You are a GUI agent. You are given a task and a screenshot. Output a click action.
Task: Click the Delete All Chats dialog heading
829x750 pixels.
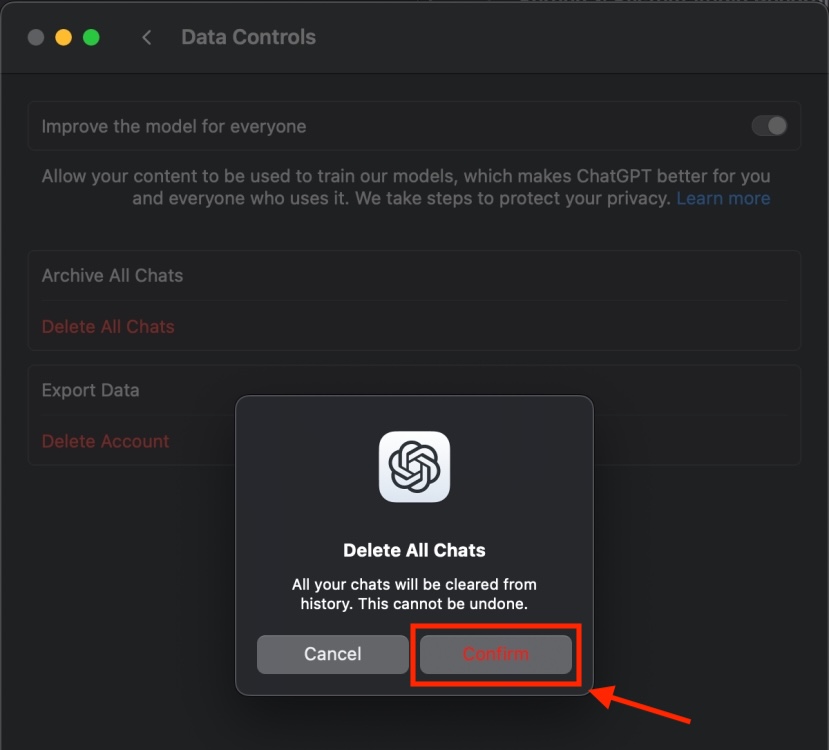click(x=413, y=550)
